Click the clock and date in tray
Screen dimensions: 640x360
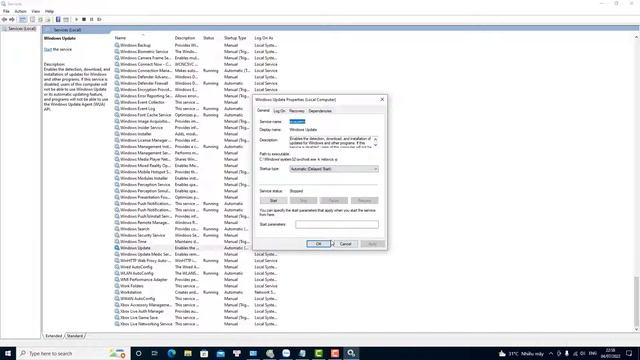(x=610, y=353)
